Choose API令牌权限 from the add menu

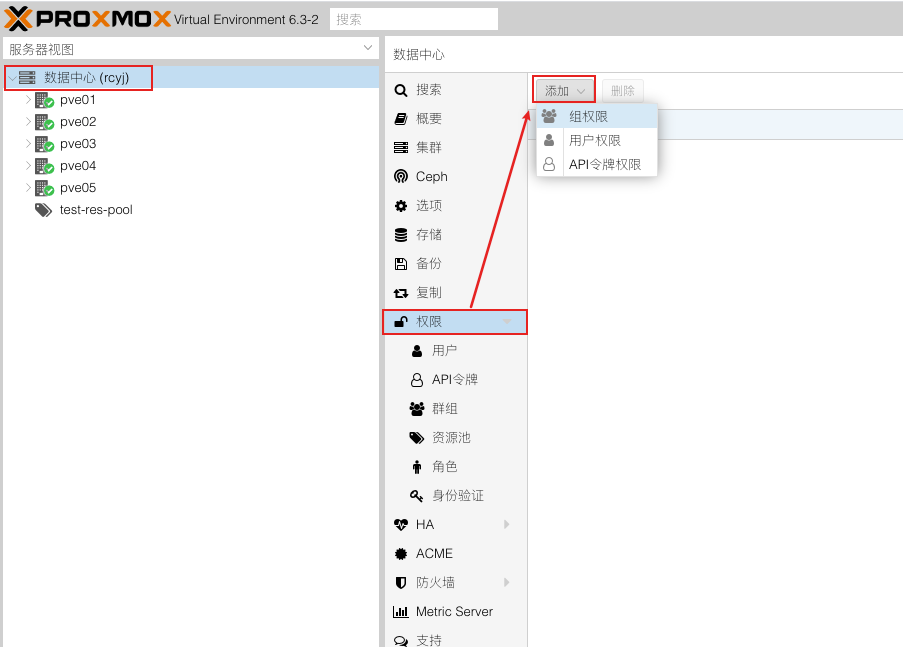point(597,165)
